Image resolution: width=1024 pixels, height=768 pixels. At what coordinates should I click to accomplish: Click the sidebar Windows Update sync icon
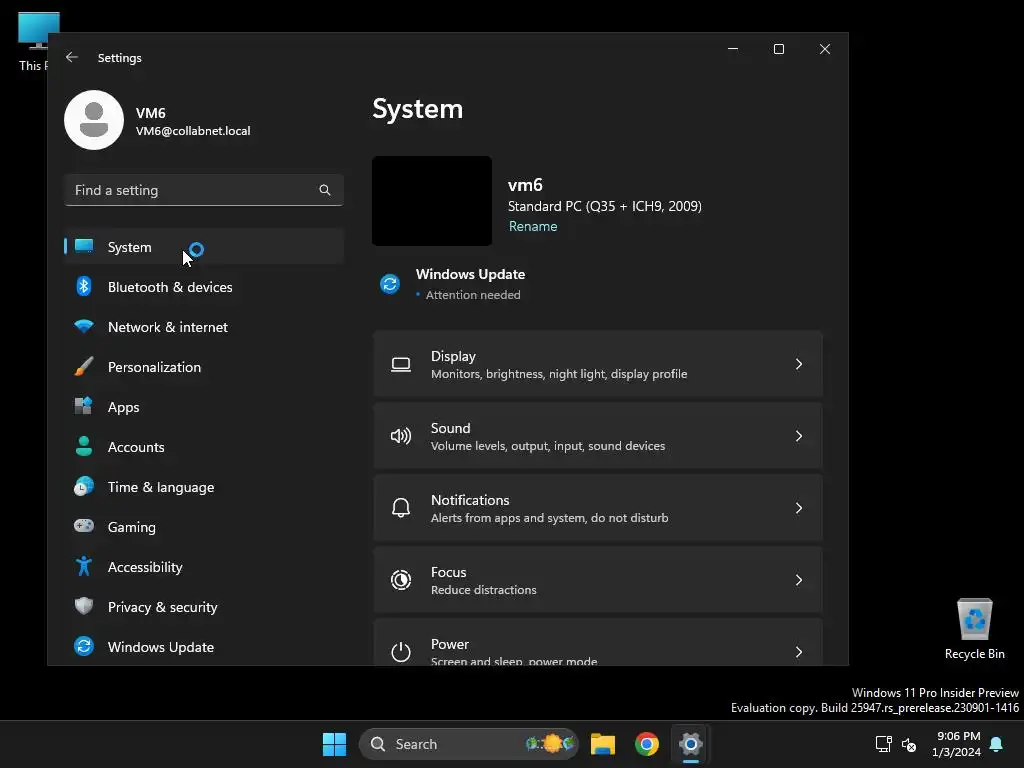click(x=84, y=646)
